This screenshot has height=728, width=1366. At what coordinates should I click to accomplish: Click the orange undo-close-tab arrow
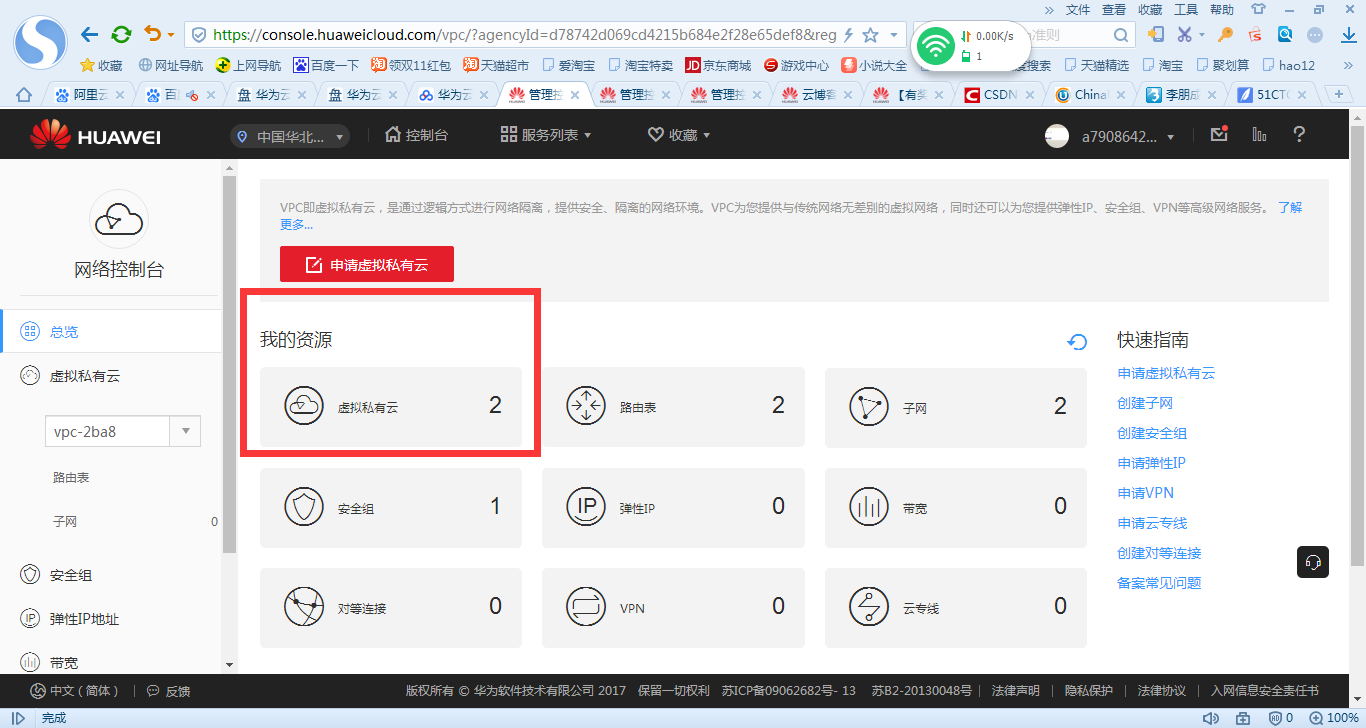(x=152, y=35)
